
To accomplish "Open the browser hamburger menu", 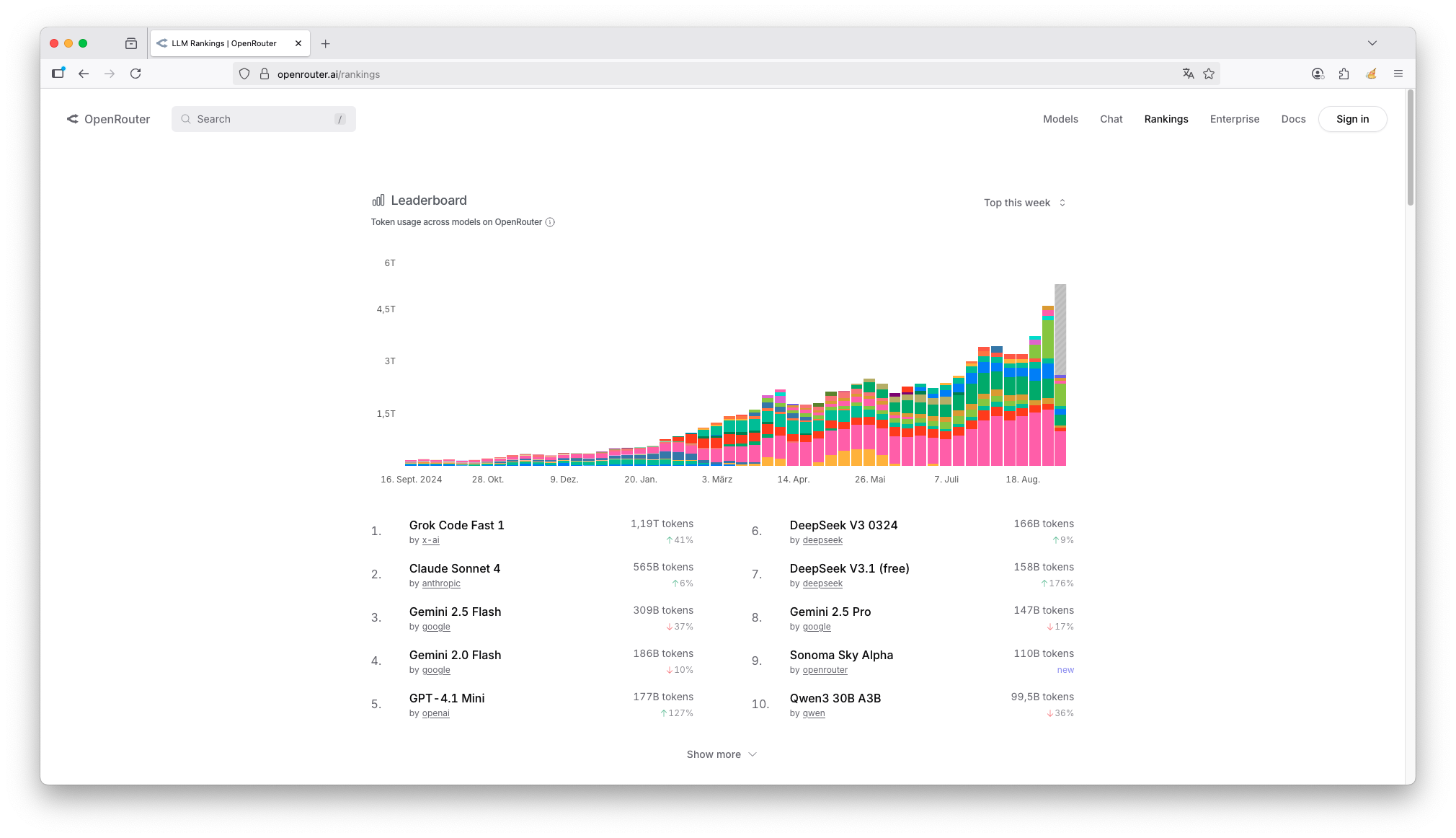I will pyautogui.click(x=1398, y=74).
